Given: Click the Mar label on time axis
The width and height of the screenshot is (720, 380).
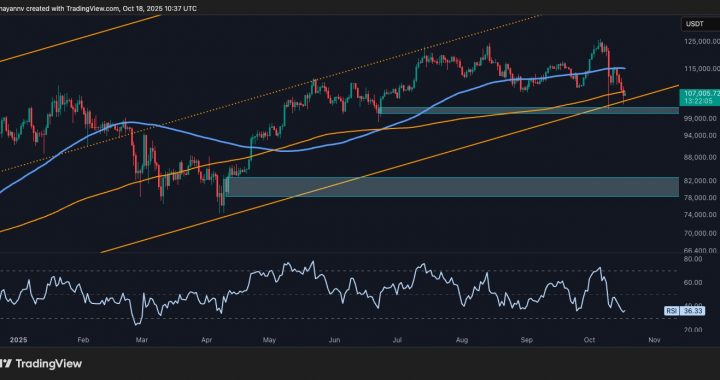Looking at the screenshot, I should 142,340.
